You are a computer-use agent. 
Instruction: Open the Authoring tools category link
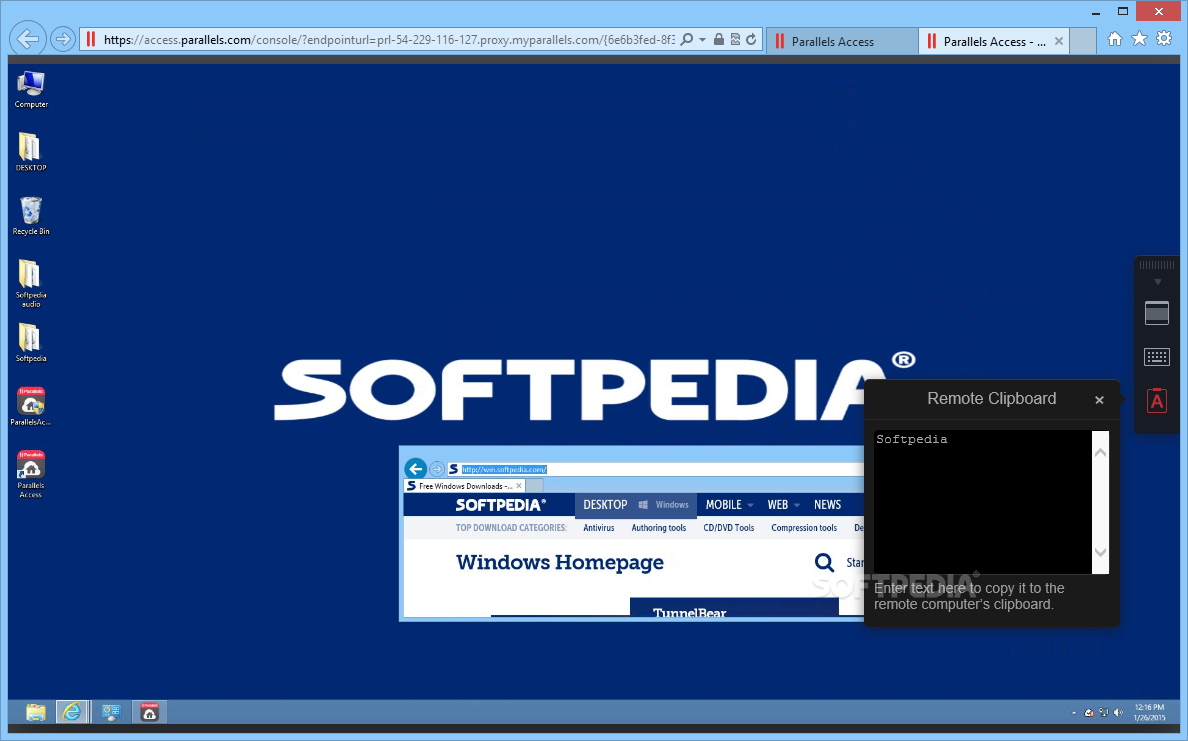(x=658, y=528)
